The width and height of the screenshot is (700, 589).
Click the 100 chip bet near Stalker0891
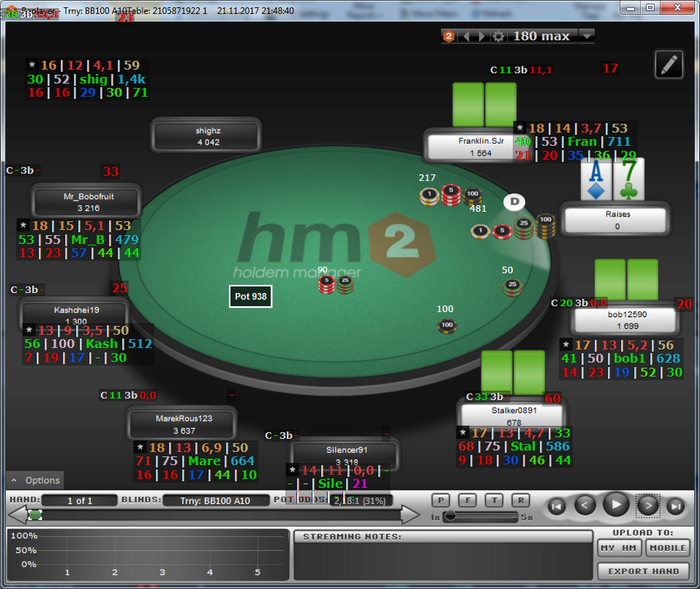pos(447,326)
